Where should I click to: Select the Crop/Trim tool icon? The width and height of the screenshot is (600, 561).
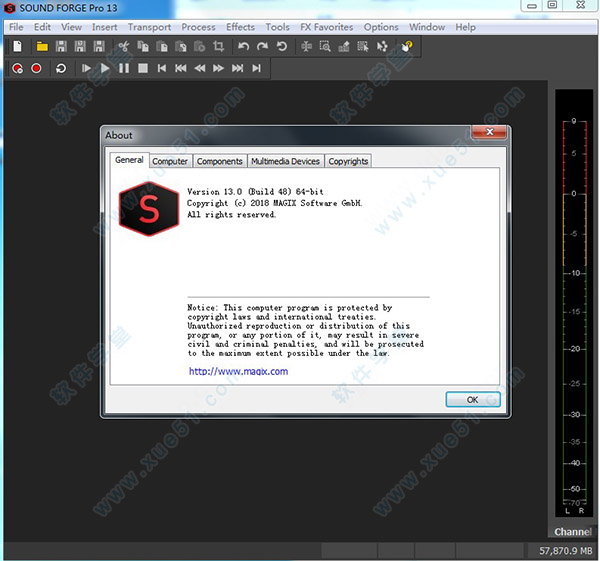coord(219,47)
